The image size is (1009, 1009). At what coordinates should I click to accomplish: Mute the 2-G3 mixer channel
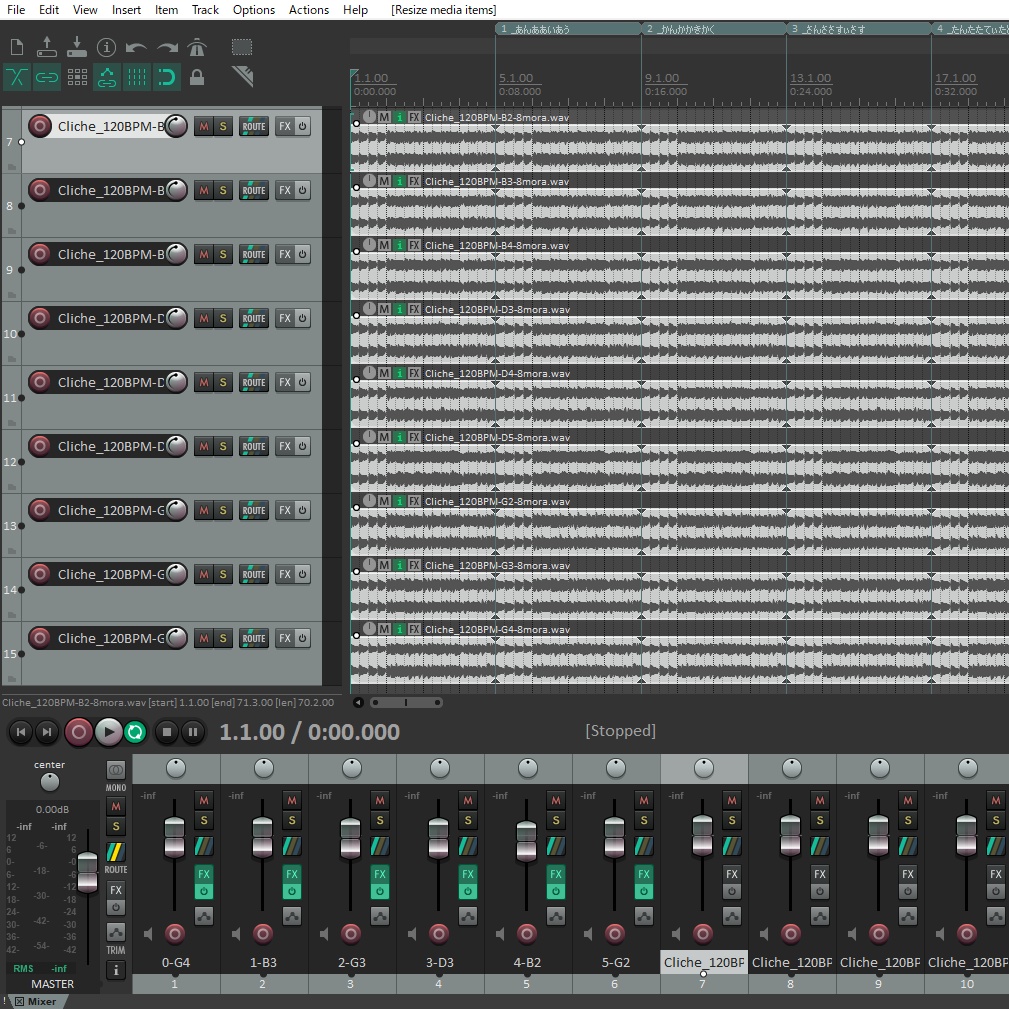tap(380, 801)
